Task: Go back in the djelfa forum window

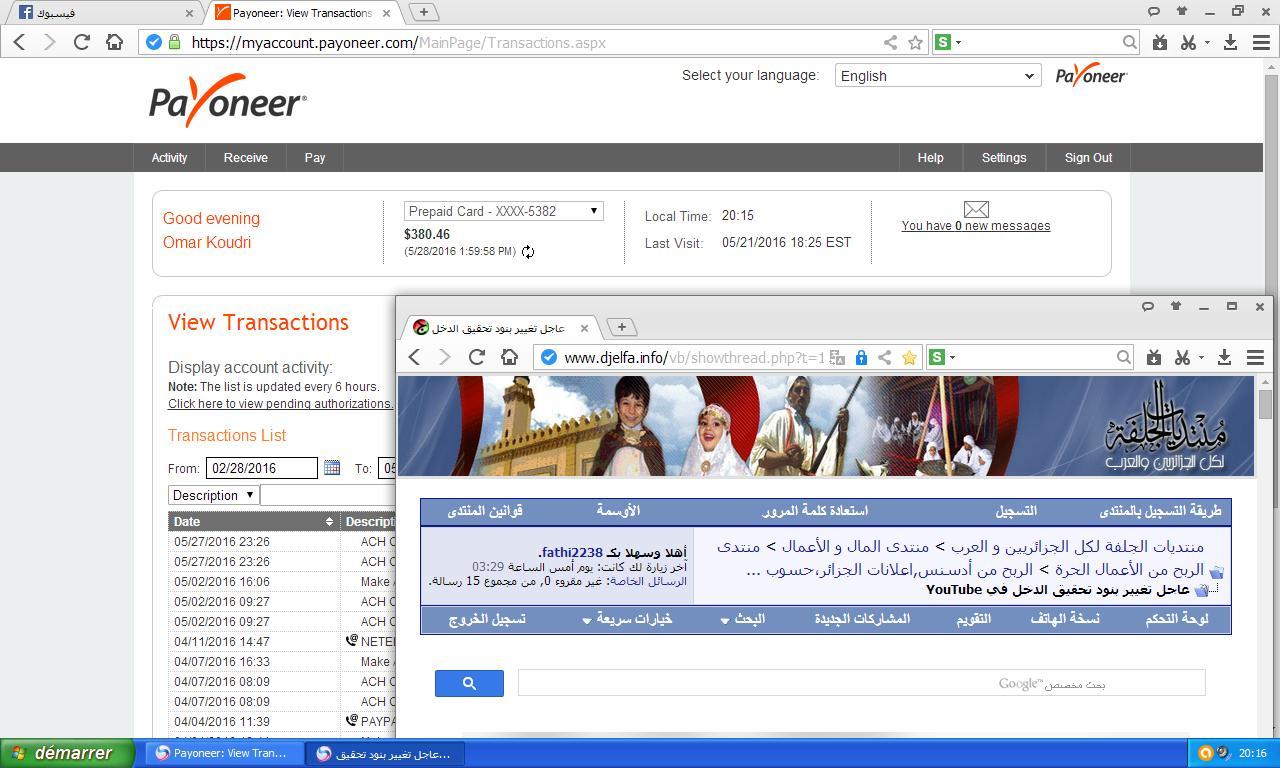Action: tap(414, 357)
